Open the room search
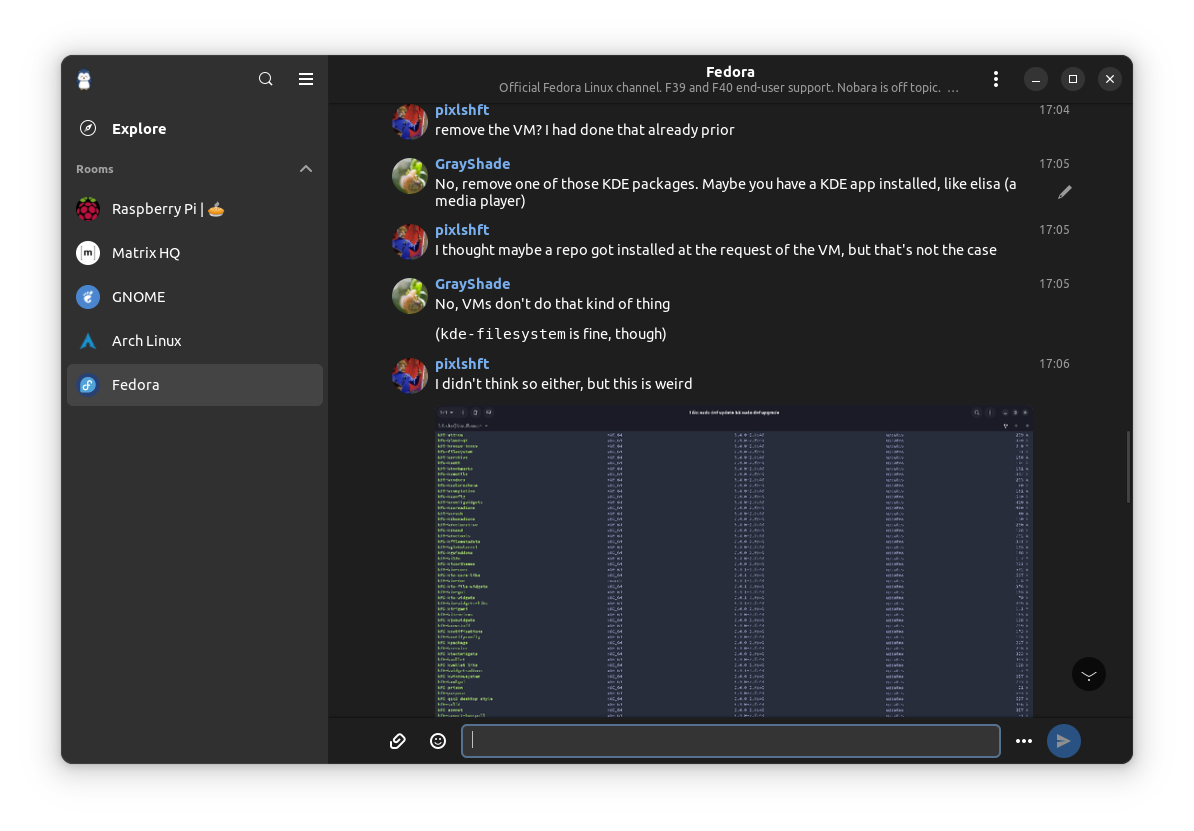This screenshot has width=1194, height=831. [x=266, y=78]
